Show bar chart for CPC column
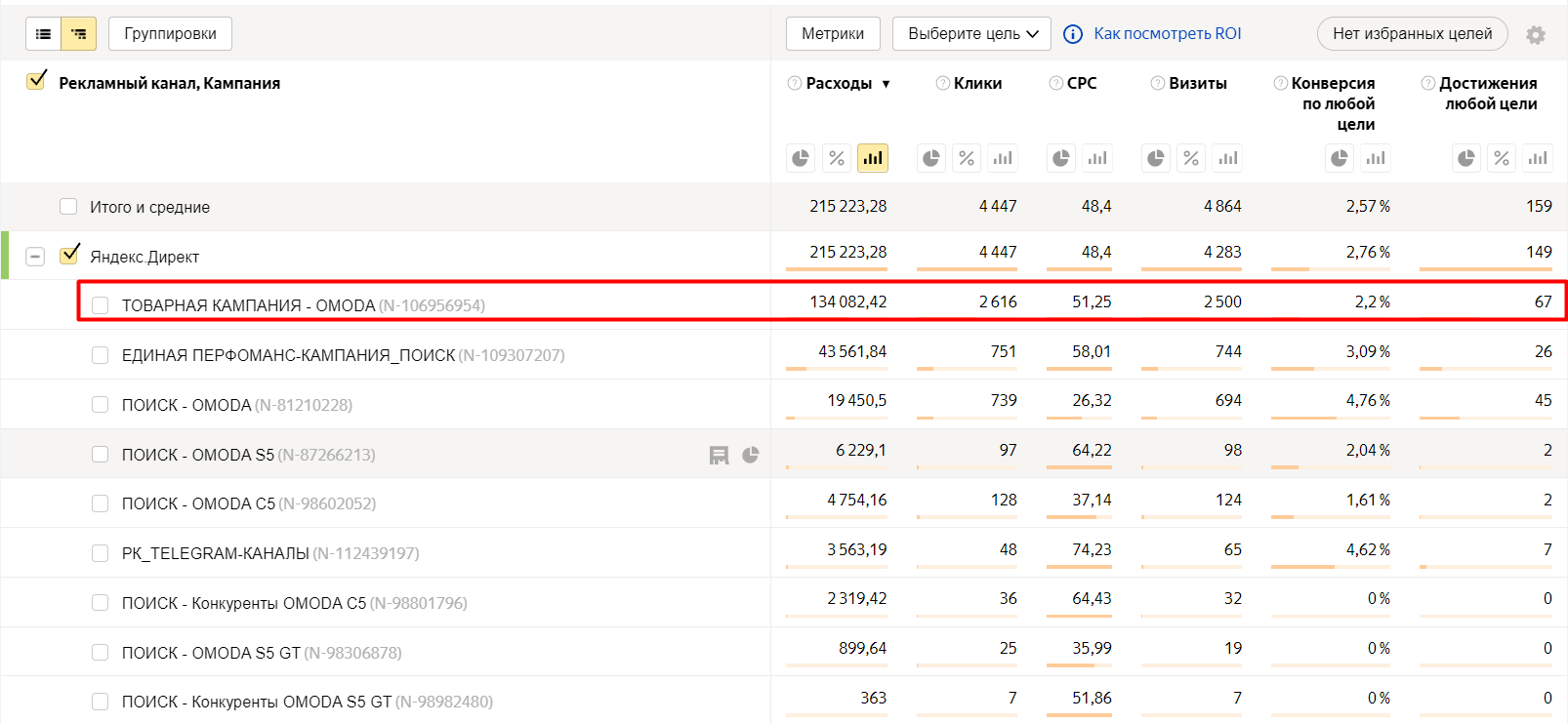 pos(1097,158)
